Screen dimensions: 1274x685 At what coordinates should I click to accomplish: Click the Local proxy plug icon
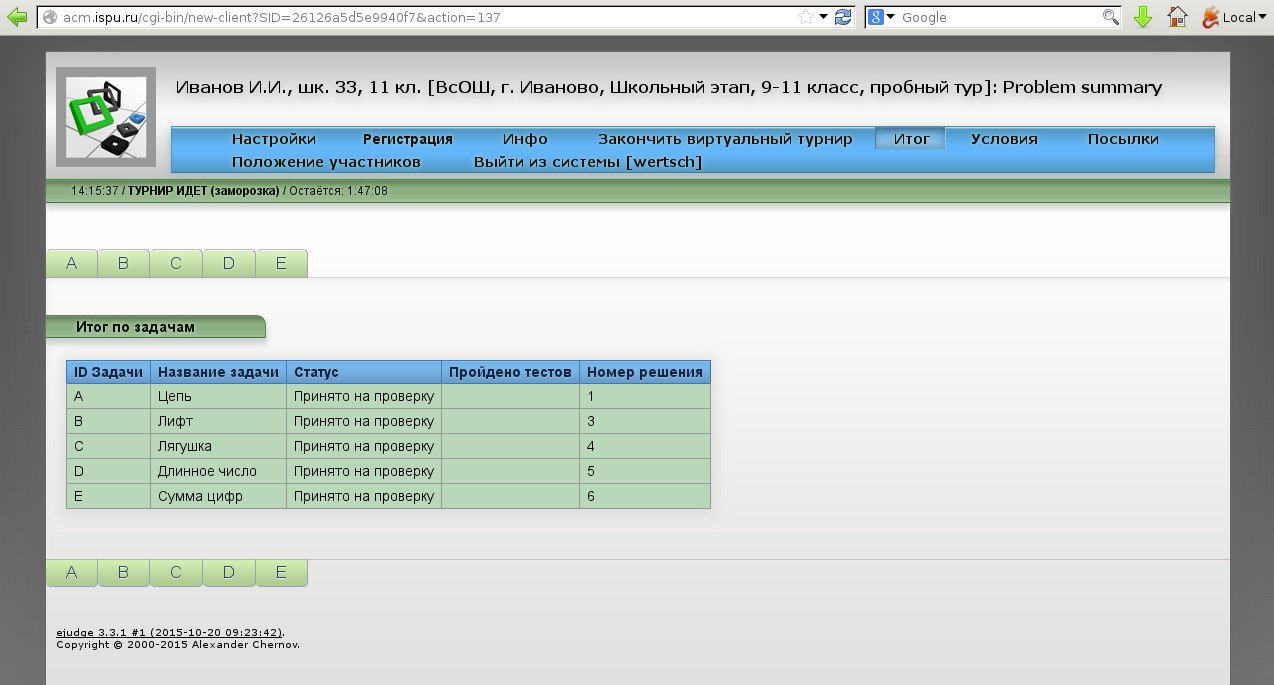tap(1210, 17)
